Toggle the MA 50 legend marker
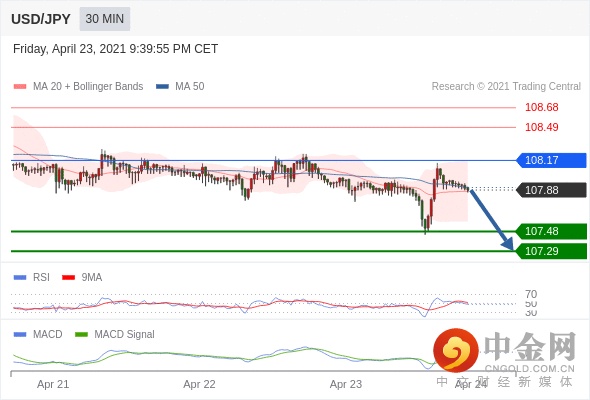This screenshot has height=400, width=590. (162, 87)
